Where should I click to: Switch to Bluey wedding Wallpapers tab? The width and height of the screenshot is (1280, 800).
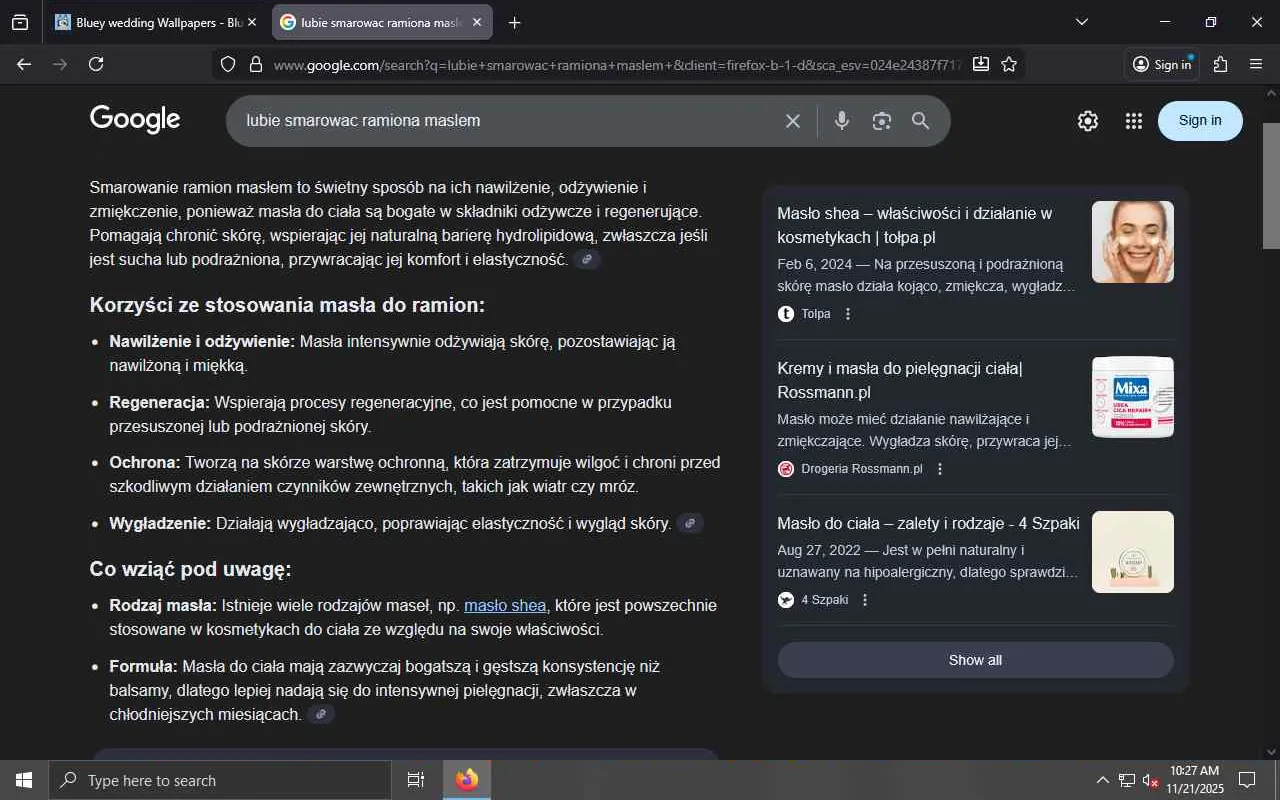coord(157,22)
